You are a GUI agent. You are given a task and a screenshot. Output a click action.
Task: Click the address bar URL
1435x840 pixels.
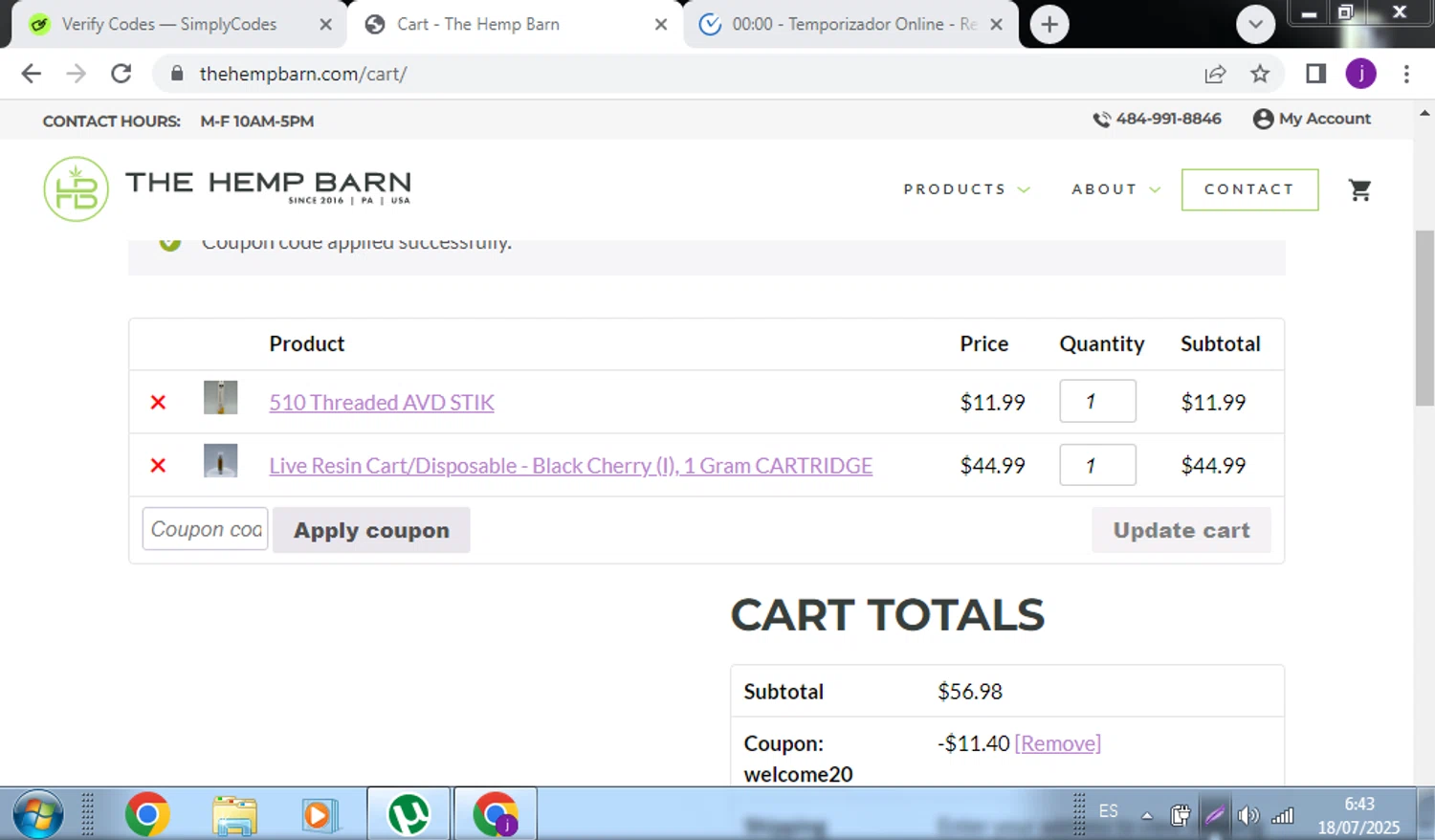303,74
